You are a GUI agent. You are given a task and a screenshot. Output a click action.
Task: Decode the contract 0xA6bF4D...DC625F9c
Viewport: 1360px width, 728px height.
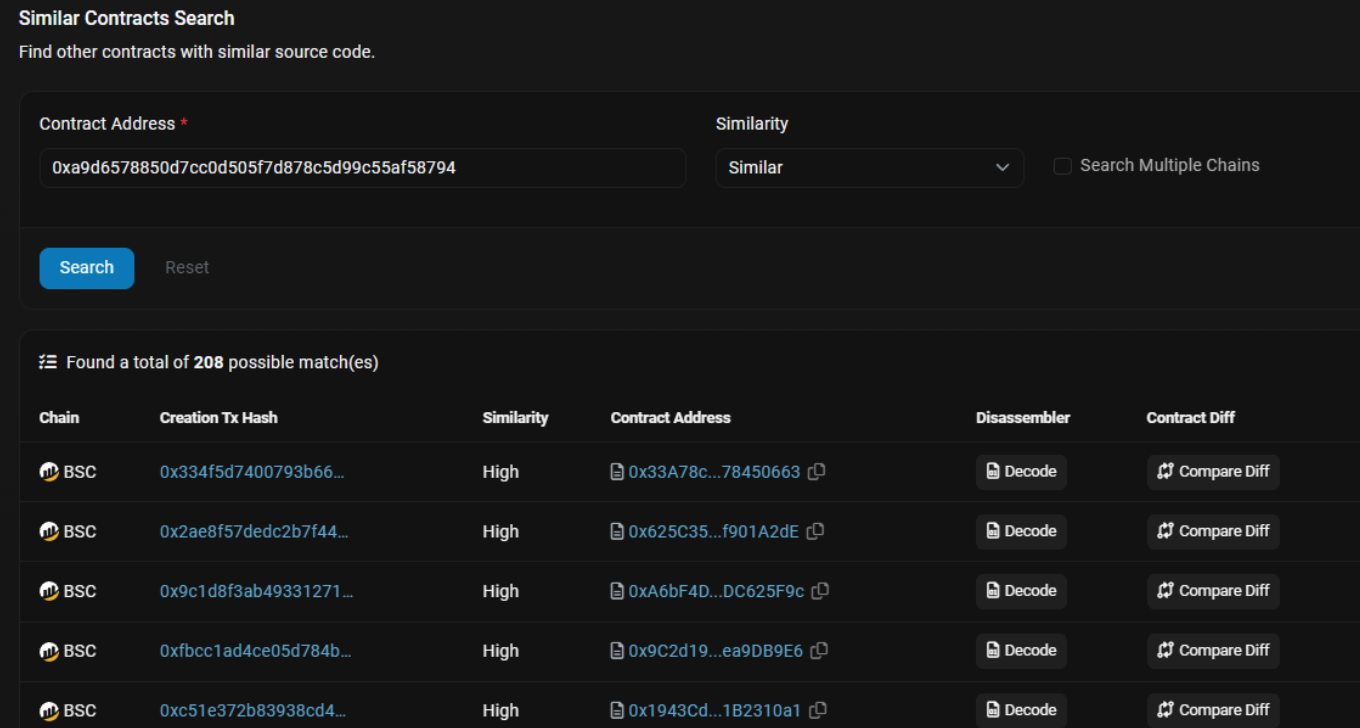(1021, 591)
